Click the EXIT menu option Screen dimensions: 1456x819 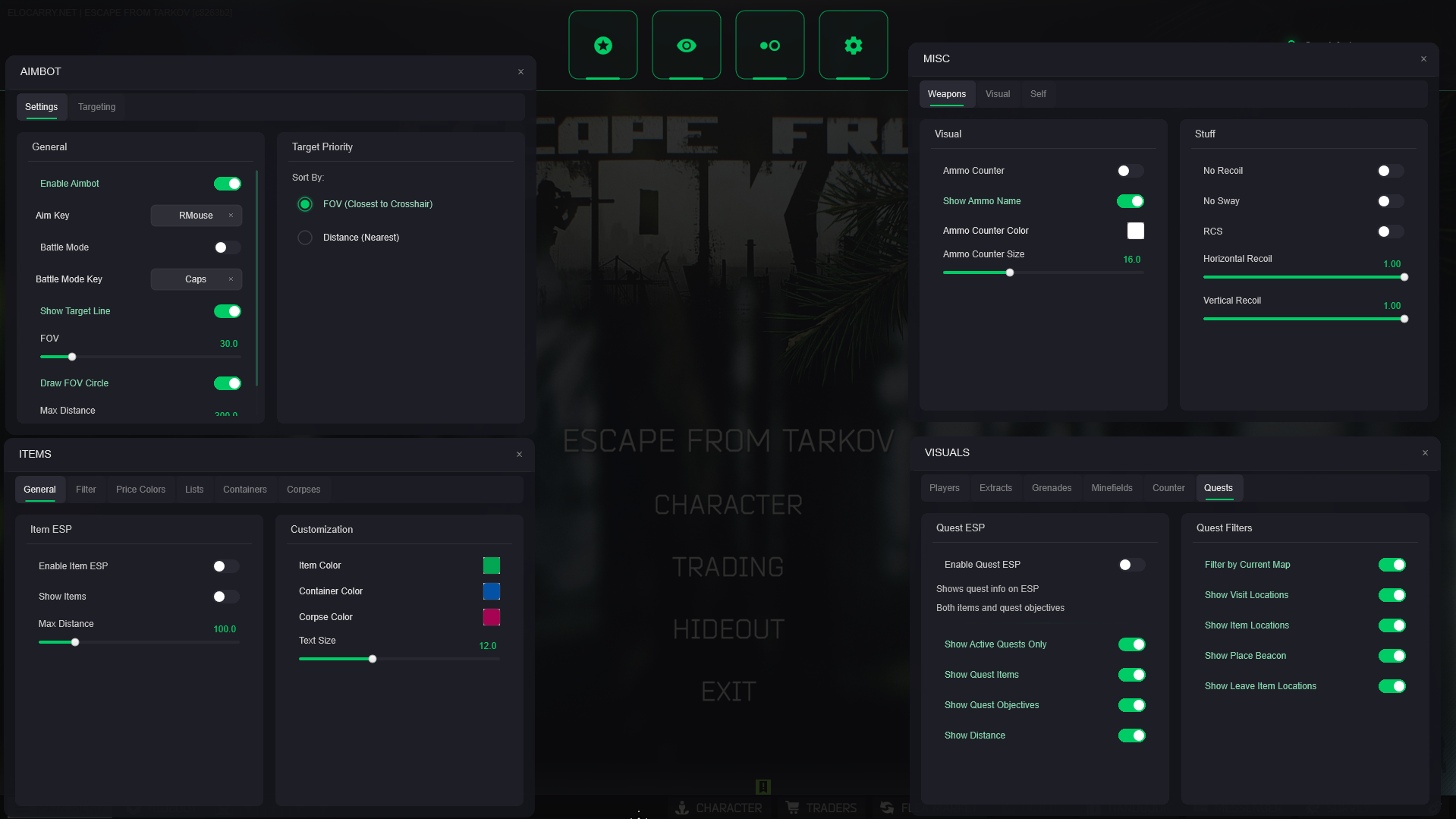pyautogui.click(x=728, y=691)
